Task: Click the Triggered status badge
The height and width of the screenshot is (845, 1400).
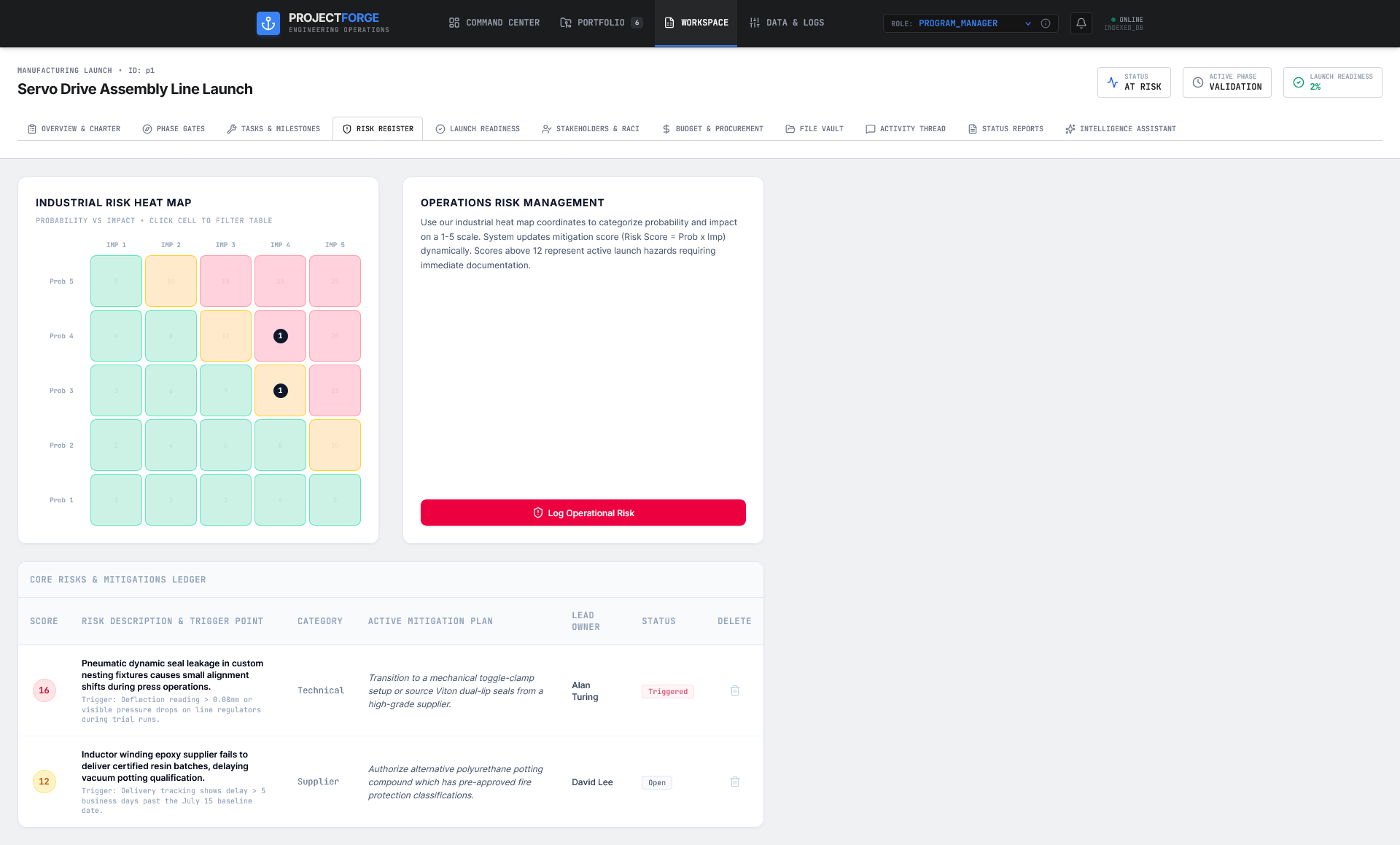Action: [668, 691]
